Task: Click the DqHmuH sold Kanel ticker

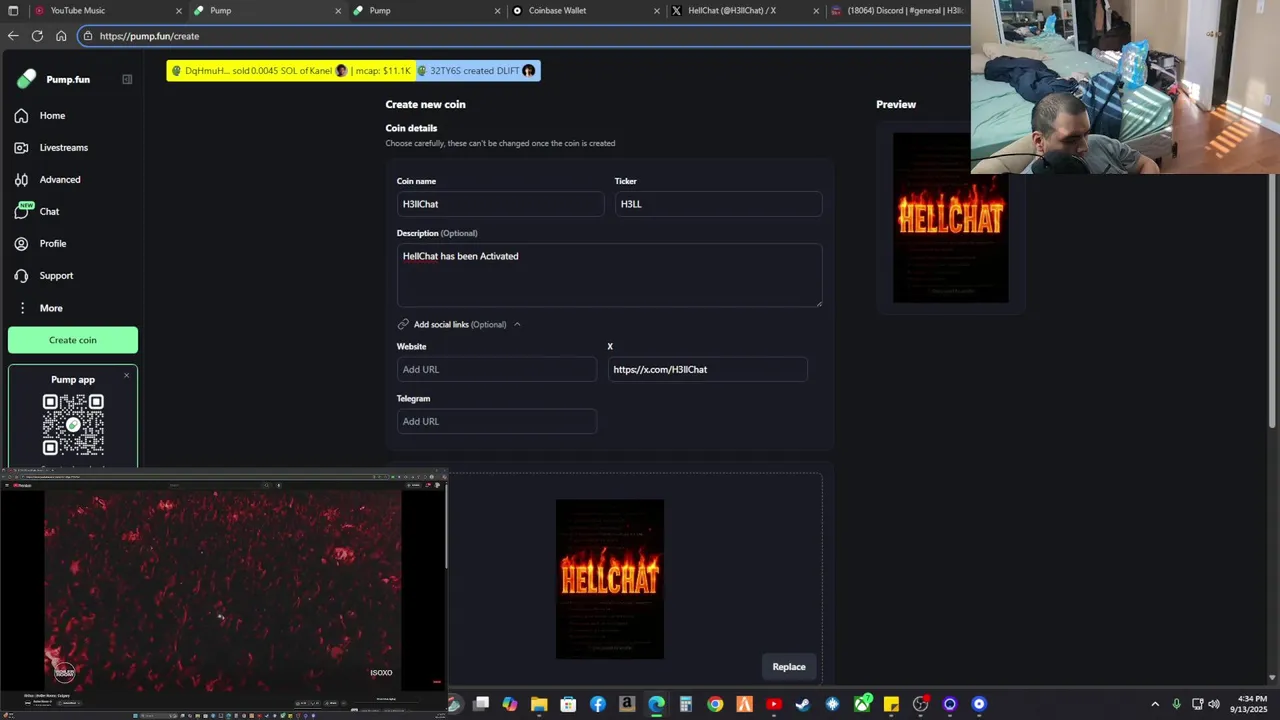Action: click(x=290, y=71)
